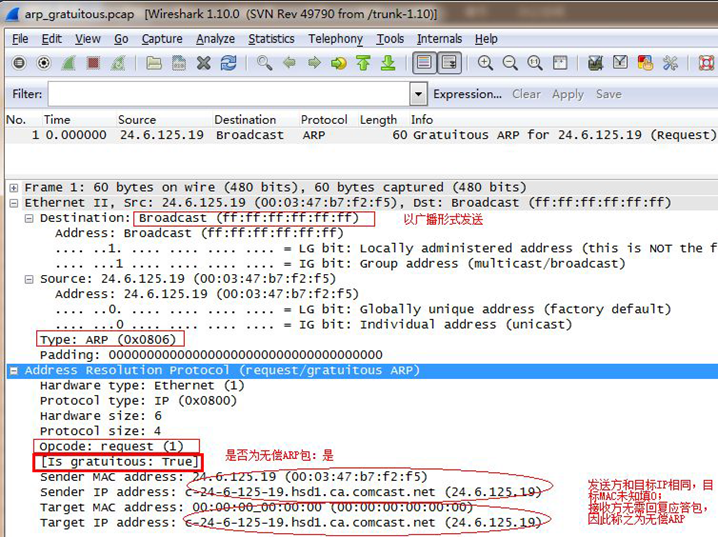The height and width of the screenshot is (537, 718).
Task: Apply the display filter
Action: 568,94
